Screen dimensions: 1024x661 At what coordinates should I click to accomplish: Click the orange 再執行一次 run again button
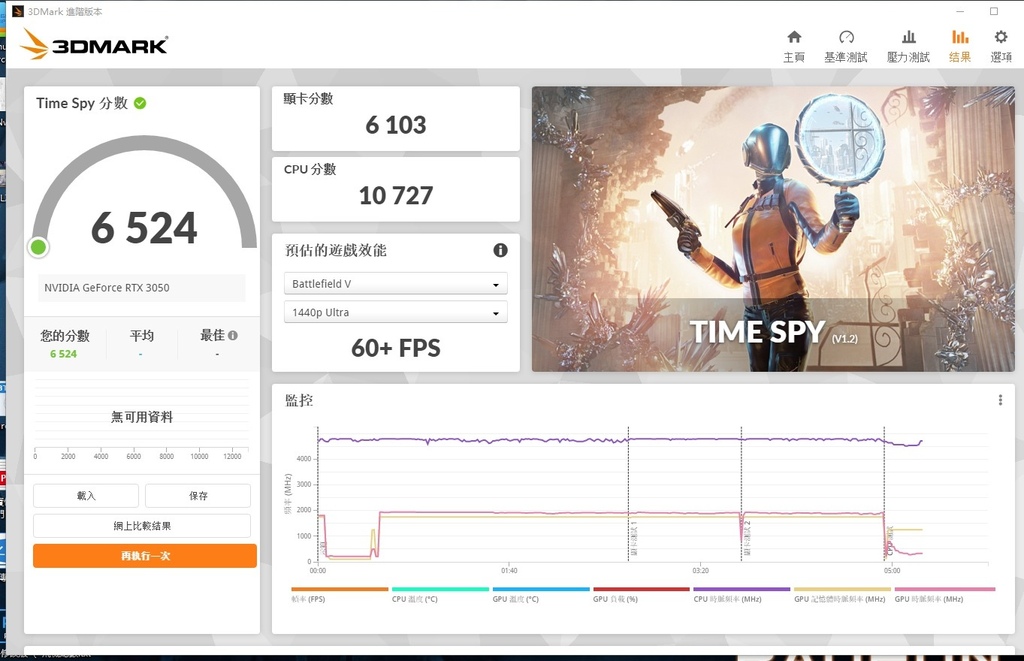(145, 556)
